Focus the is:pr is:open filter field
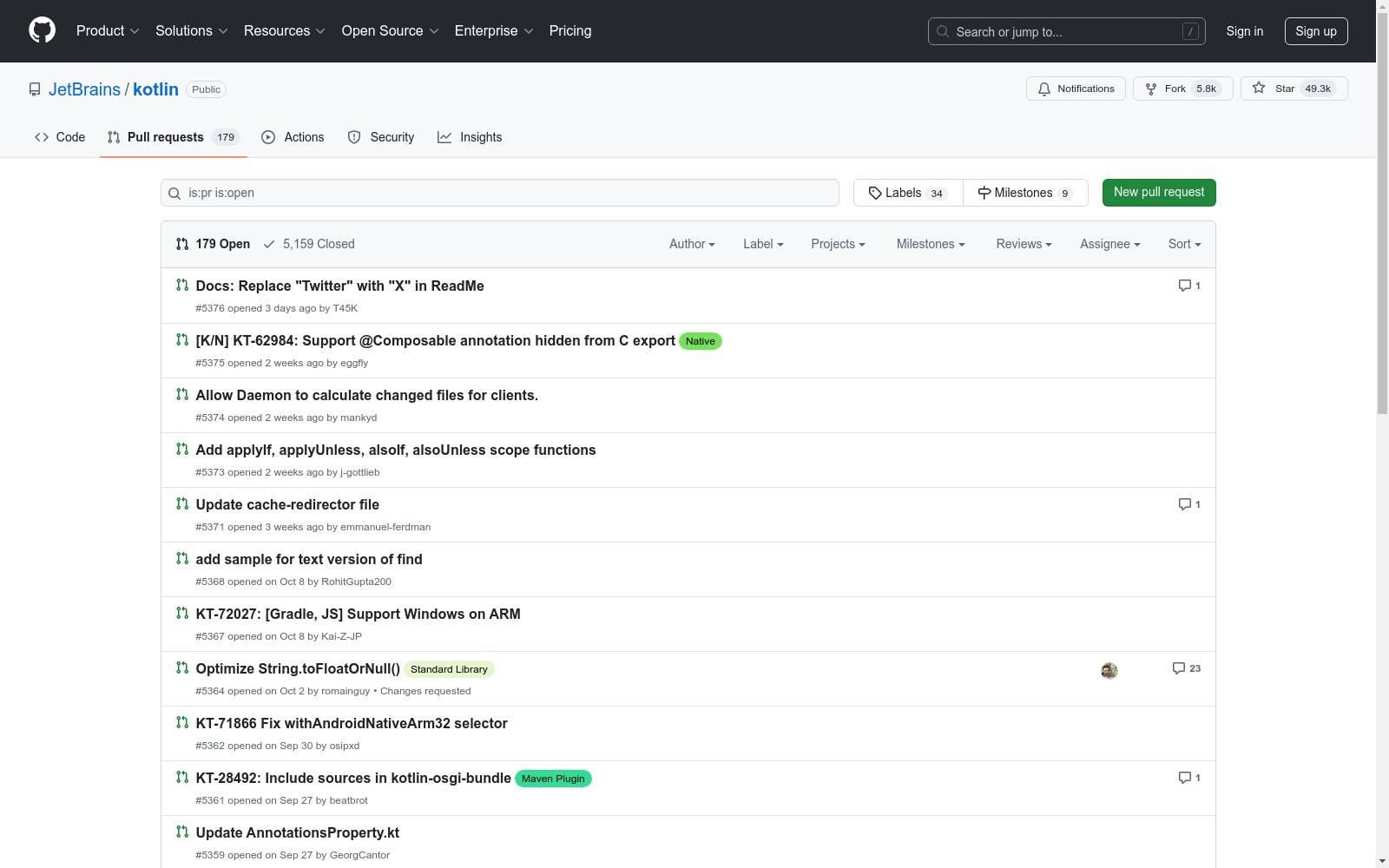 point(500,193)
